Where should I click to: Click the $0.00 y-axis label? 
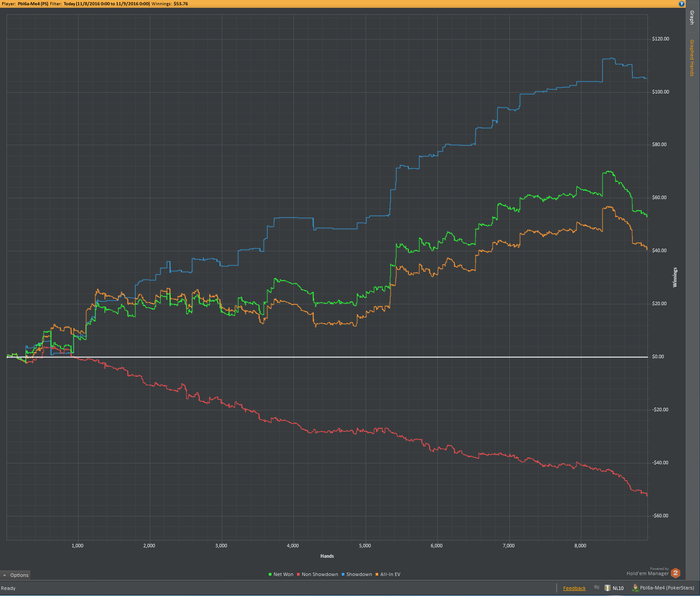658,357
